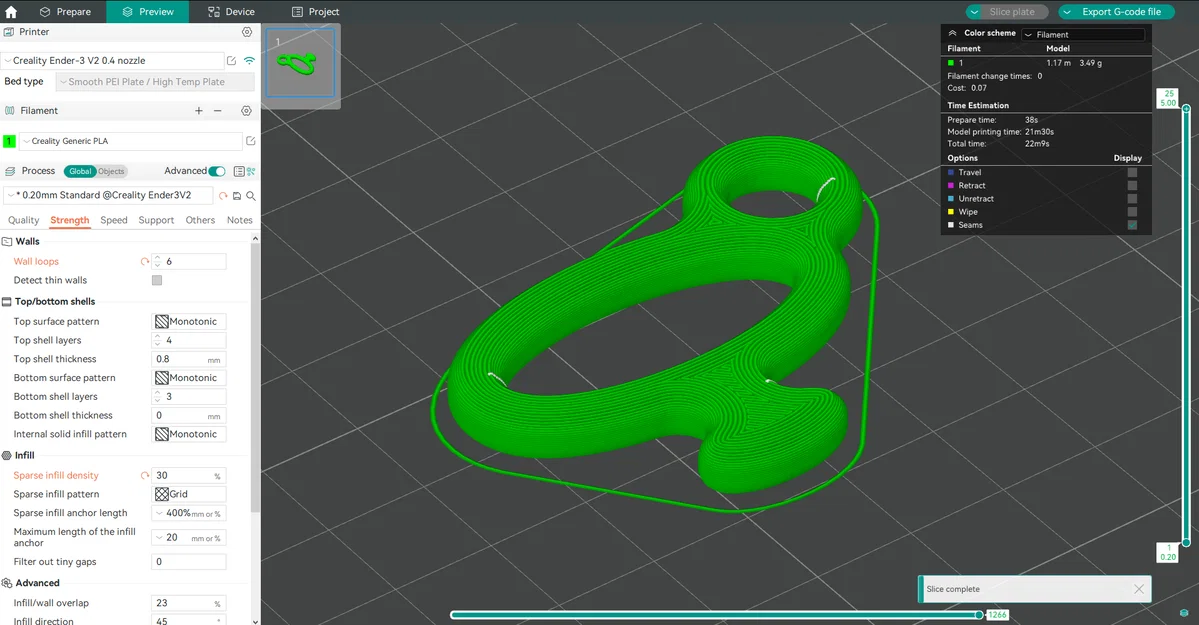1199x625 pixels.
Task: Toggle Seams display checkbox
Action: pyautogui.click(x=1132, y=225)
